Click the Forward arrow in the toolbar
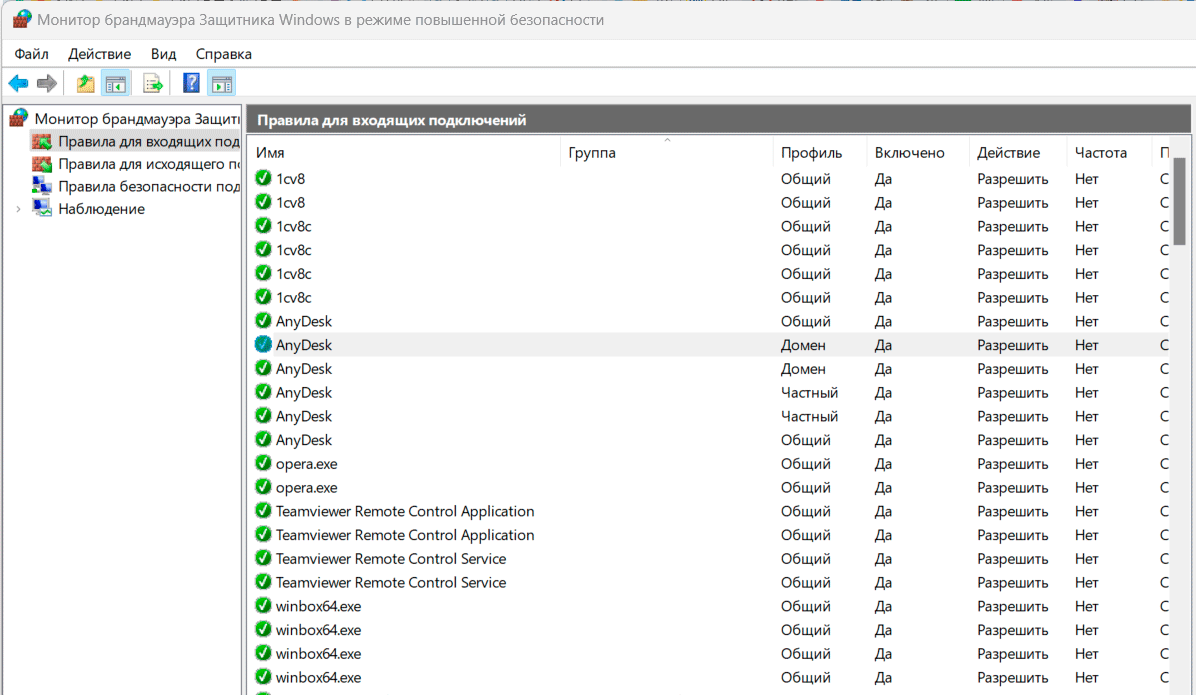Screen dimensions: 1196x695 [x=46, y=84]
